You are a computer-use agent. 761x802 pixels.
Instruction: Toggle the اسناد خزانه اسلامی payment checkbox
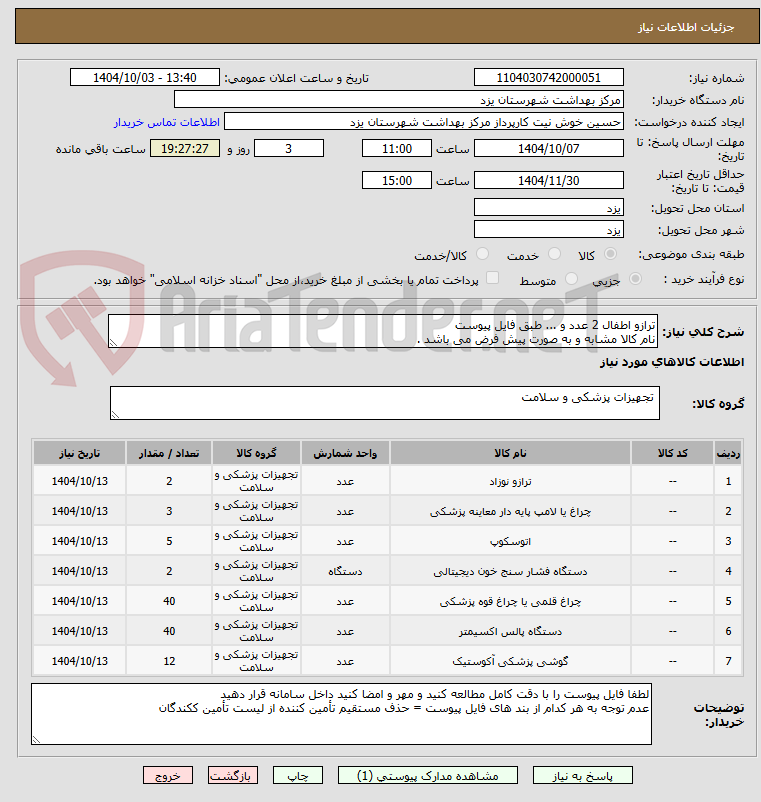click(493, 278)
